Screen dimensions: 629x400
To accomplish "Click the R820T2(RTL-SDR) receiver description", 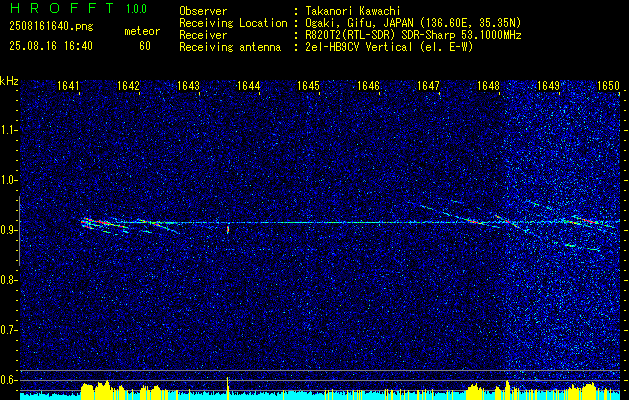I will click(413, 35).
